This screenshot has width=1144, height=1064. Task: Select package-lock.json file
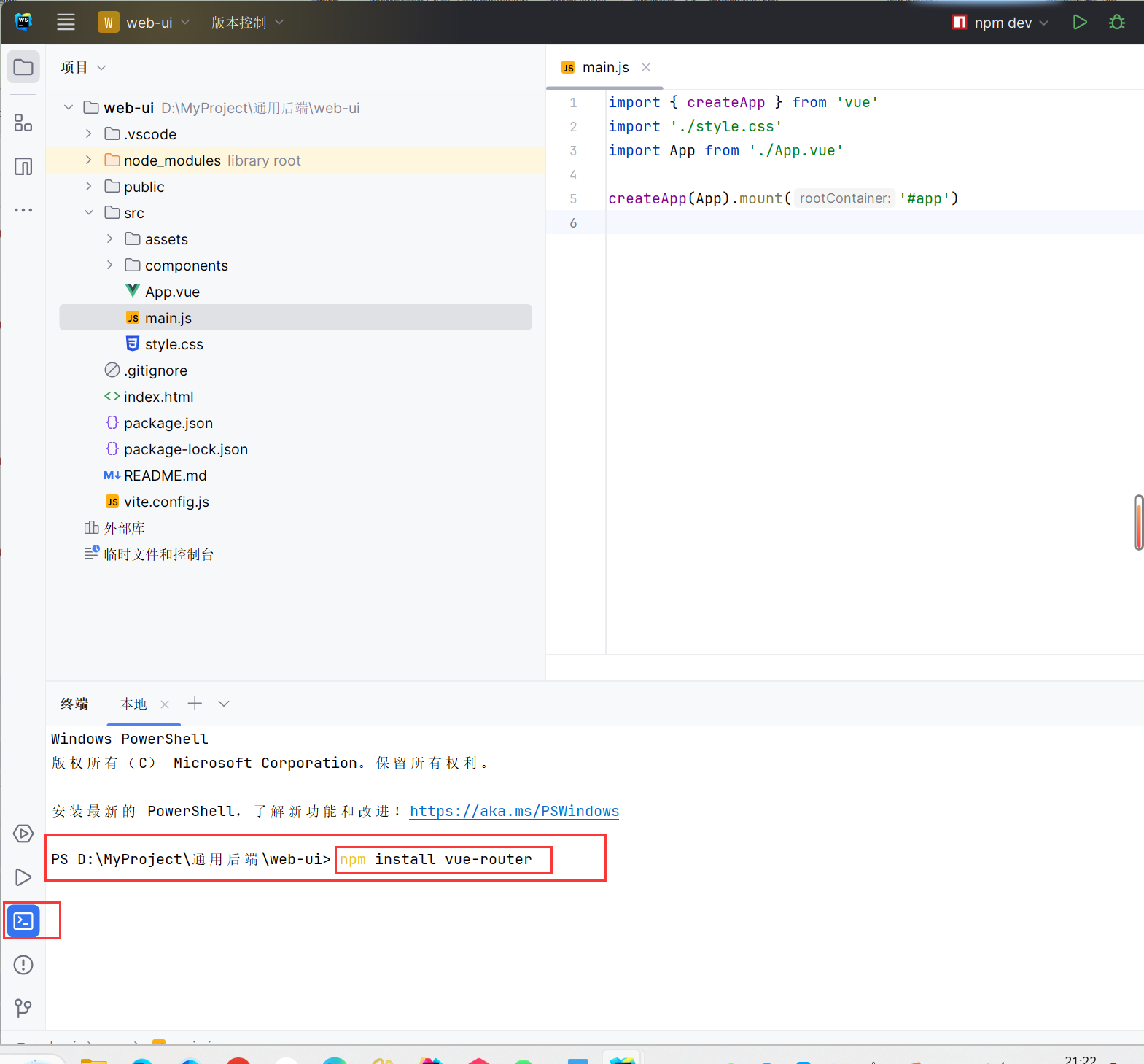185,449
